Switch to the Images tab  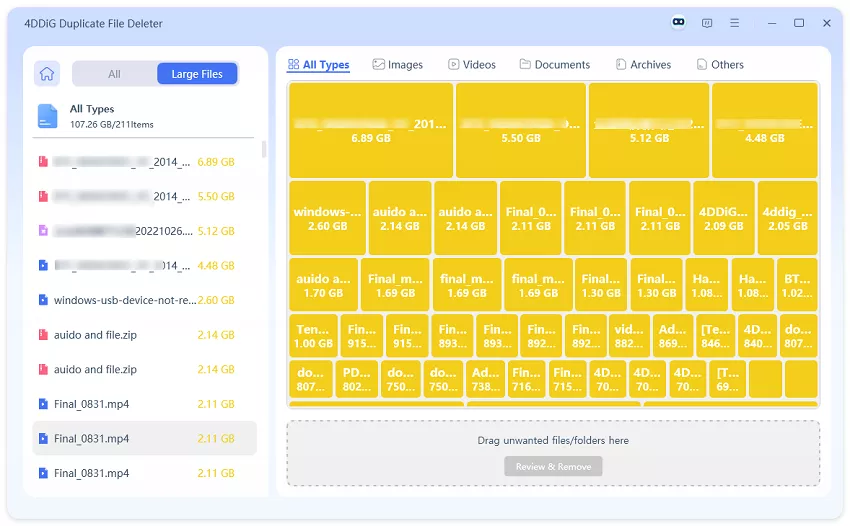(x=397, y=65)
